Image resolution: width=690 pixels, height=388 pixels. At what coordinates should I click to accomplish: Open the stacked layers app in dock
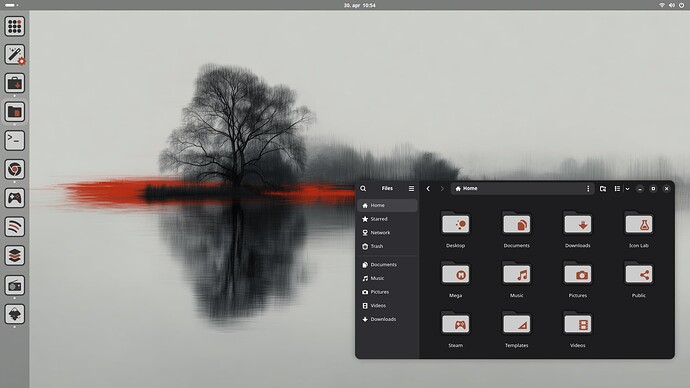(15, 256)
